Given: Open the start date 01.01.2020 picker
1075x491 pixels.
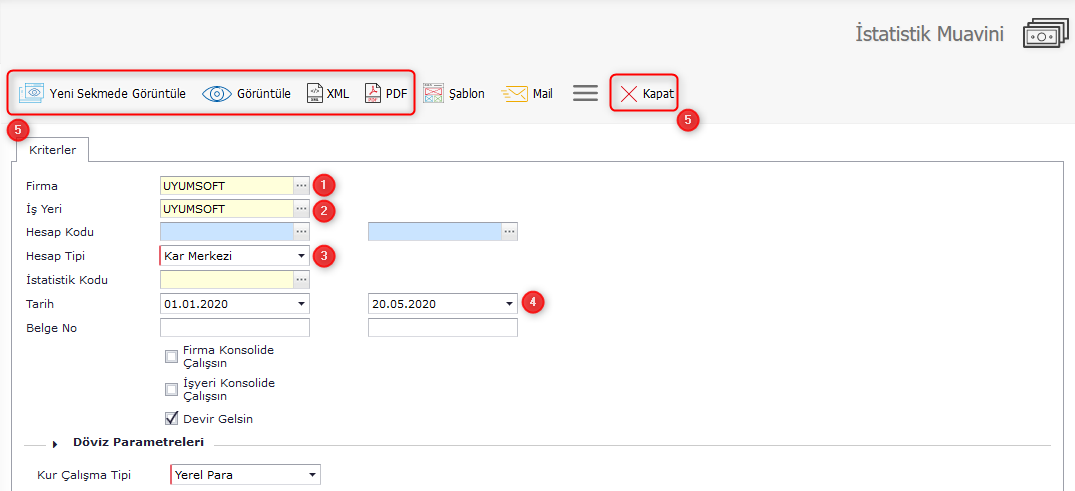Looking at the screenshot, I should point(301,304).
